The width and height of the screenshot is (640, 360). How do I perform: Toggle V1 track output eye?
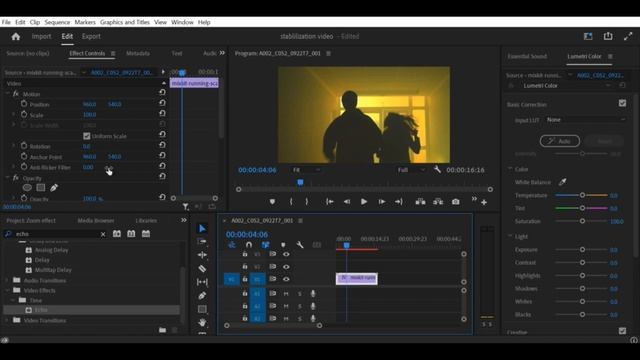pyautogui.click(x=286, y=279)
